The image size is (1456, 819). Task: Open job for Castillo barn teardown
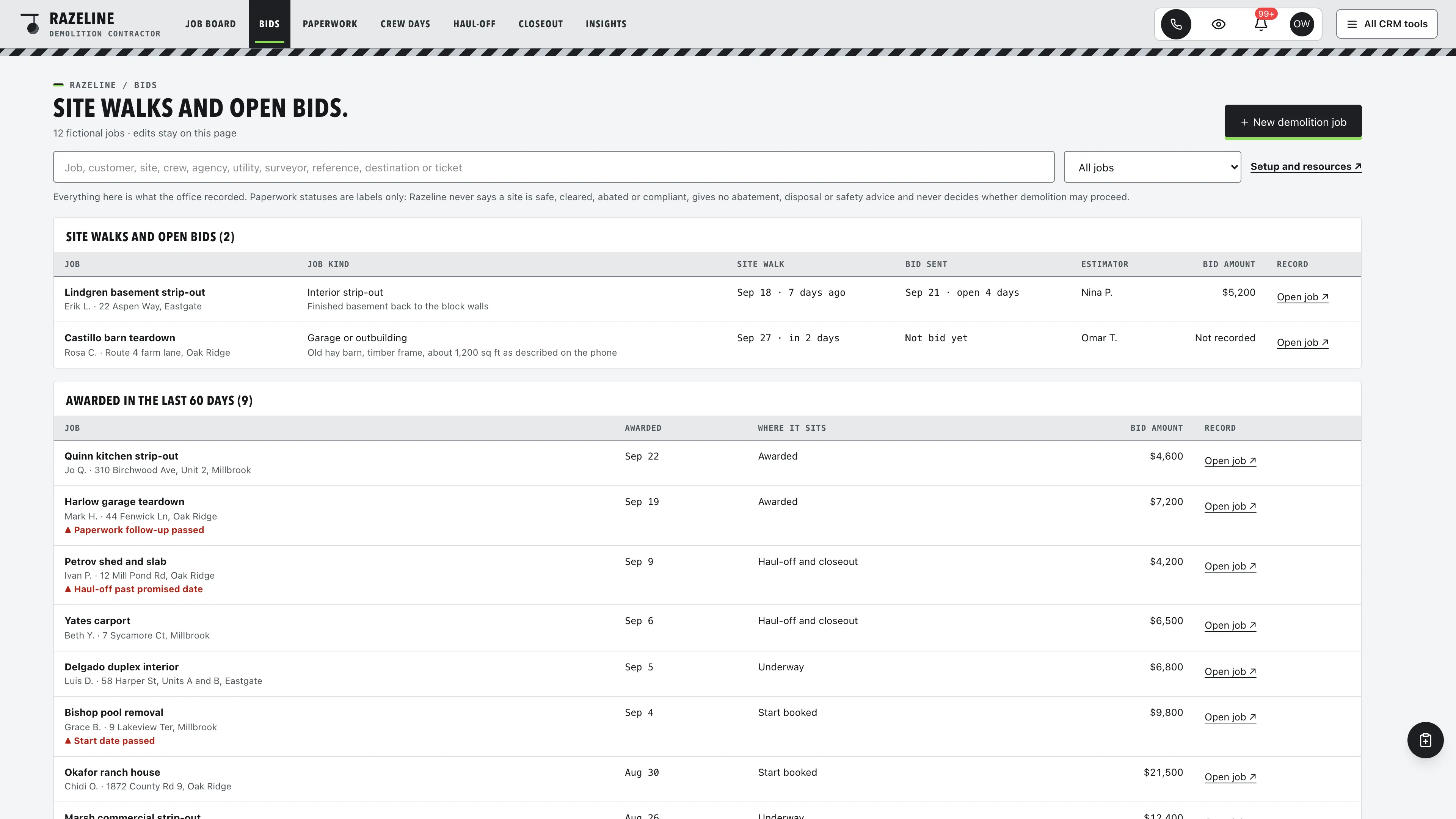pyautogui.click(x=1302, y=342)
